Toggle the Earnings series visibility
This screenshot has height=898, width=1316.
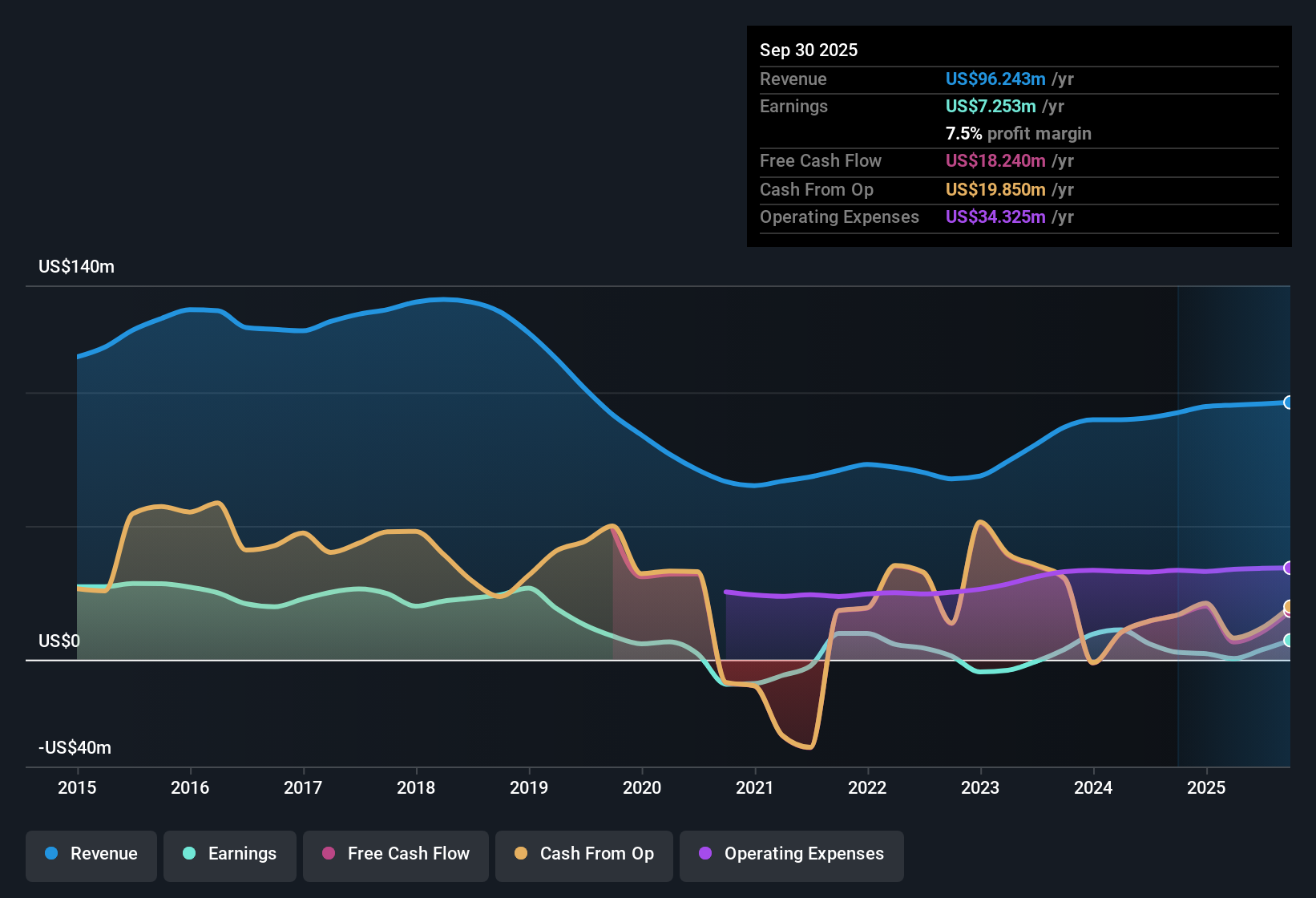230,854
